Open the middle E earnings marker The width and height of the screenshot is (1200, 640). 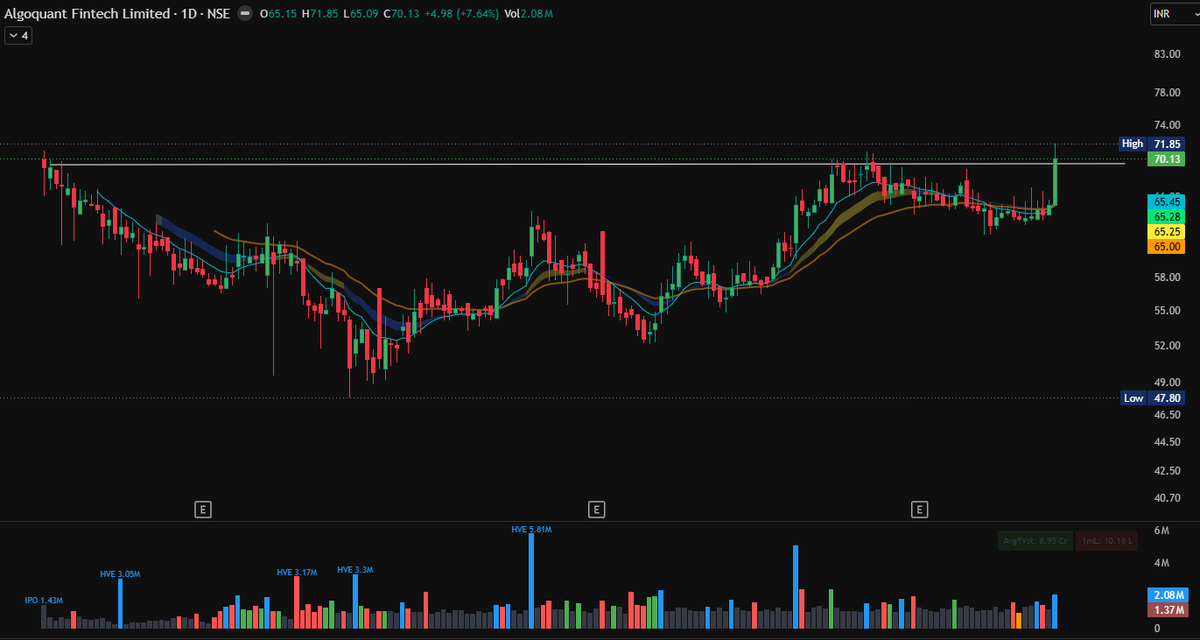596,510
